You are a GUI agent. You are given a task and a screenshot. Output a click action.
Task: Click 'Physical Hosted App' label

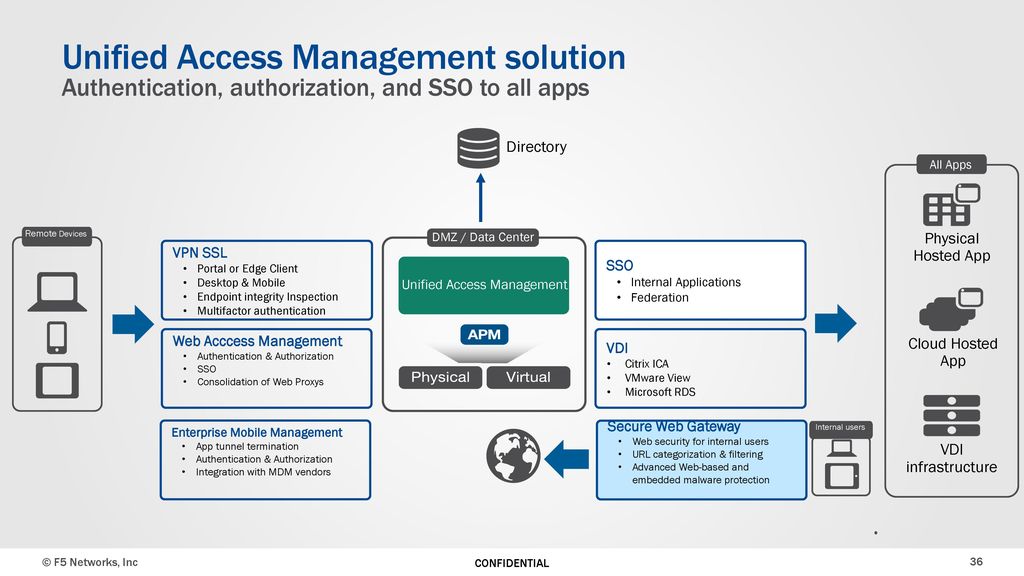point(952,247)
